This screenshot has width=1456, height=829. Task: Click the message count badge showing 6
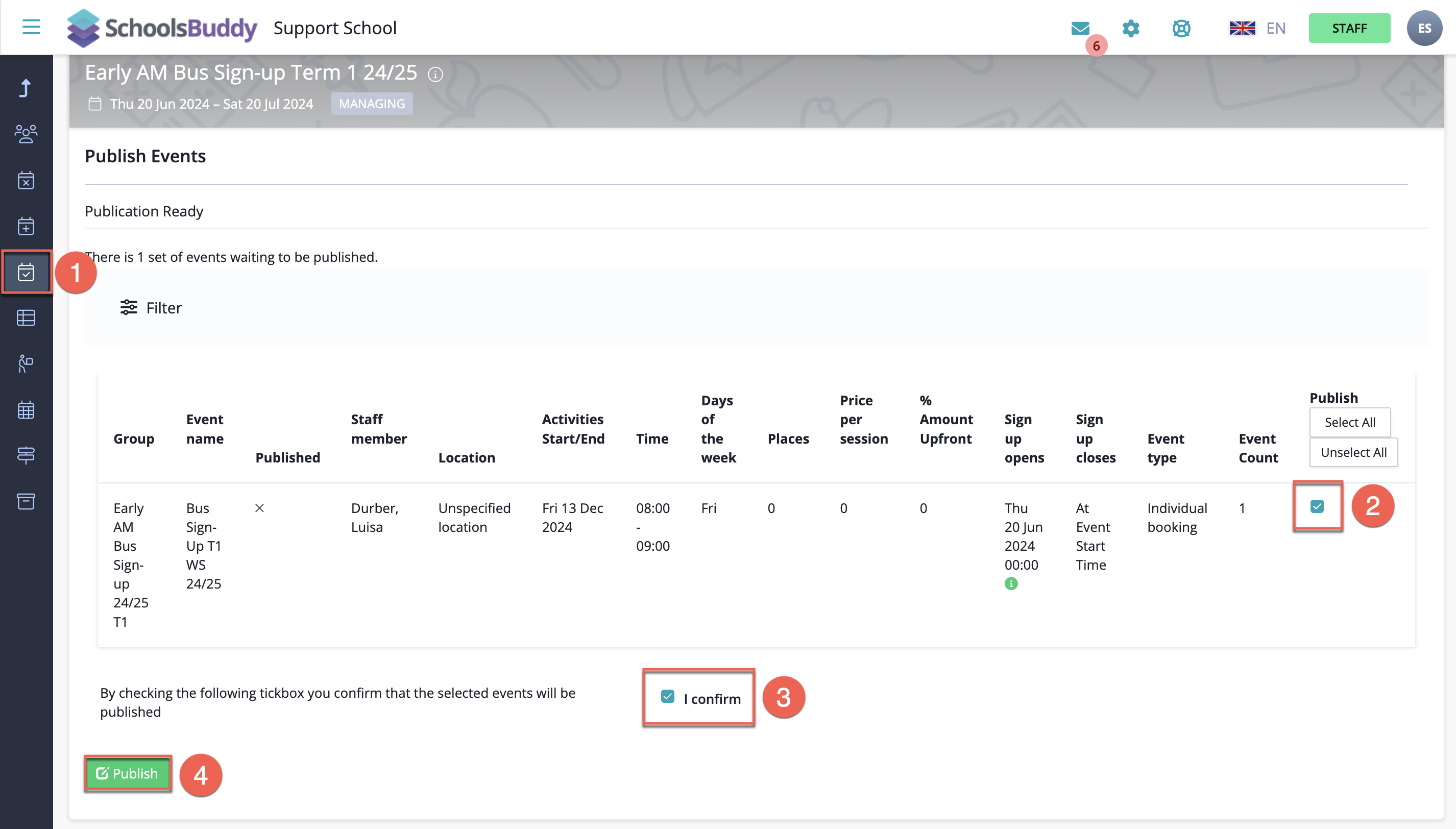click(x=1096, y=45)
